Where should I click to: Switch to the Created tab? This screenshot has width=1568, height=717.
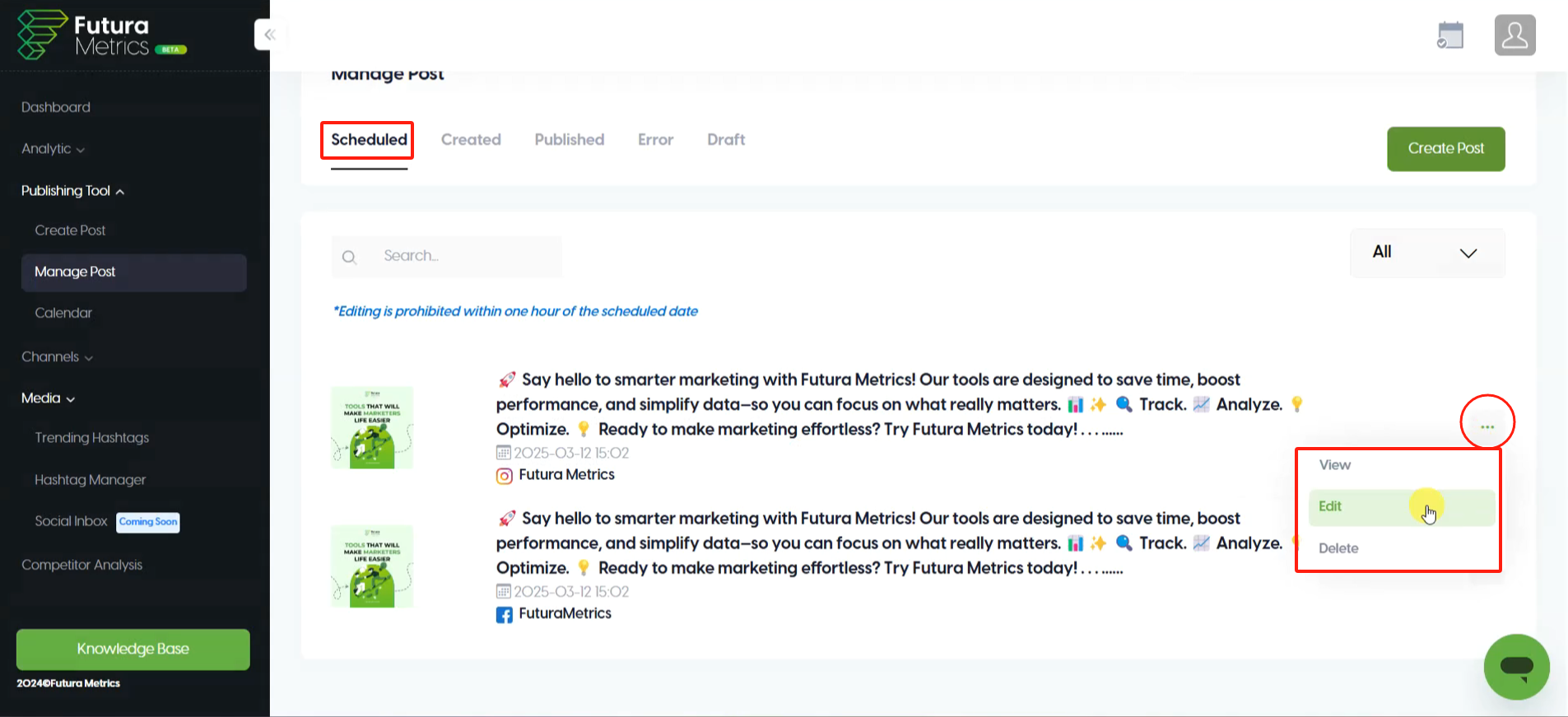point(471,140)
